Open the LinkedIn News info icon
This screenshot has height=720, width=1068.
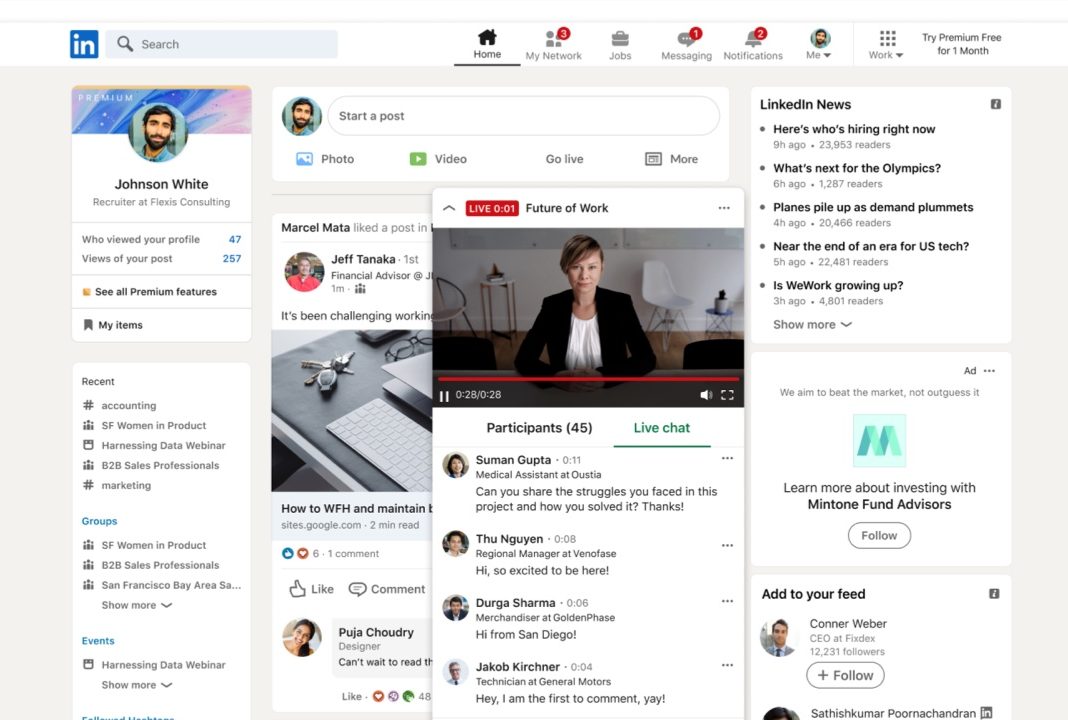(x=995, y=104)
